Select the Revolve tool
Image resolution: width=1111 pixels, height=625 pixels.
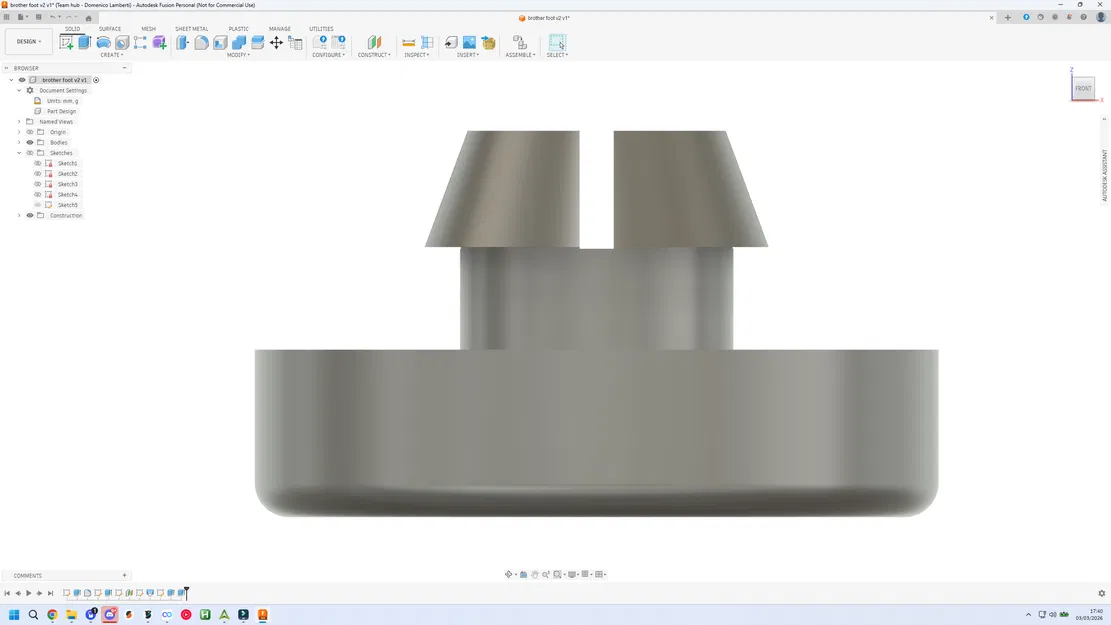point(103,43)
